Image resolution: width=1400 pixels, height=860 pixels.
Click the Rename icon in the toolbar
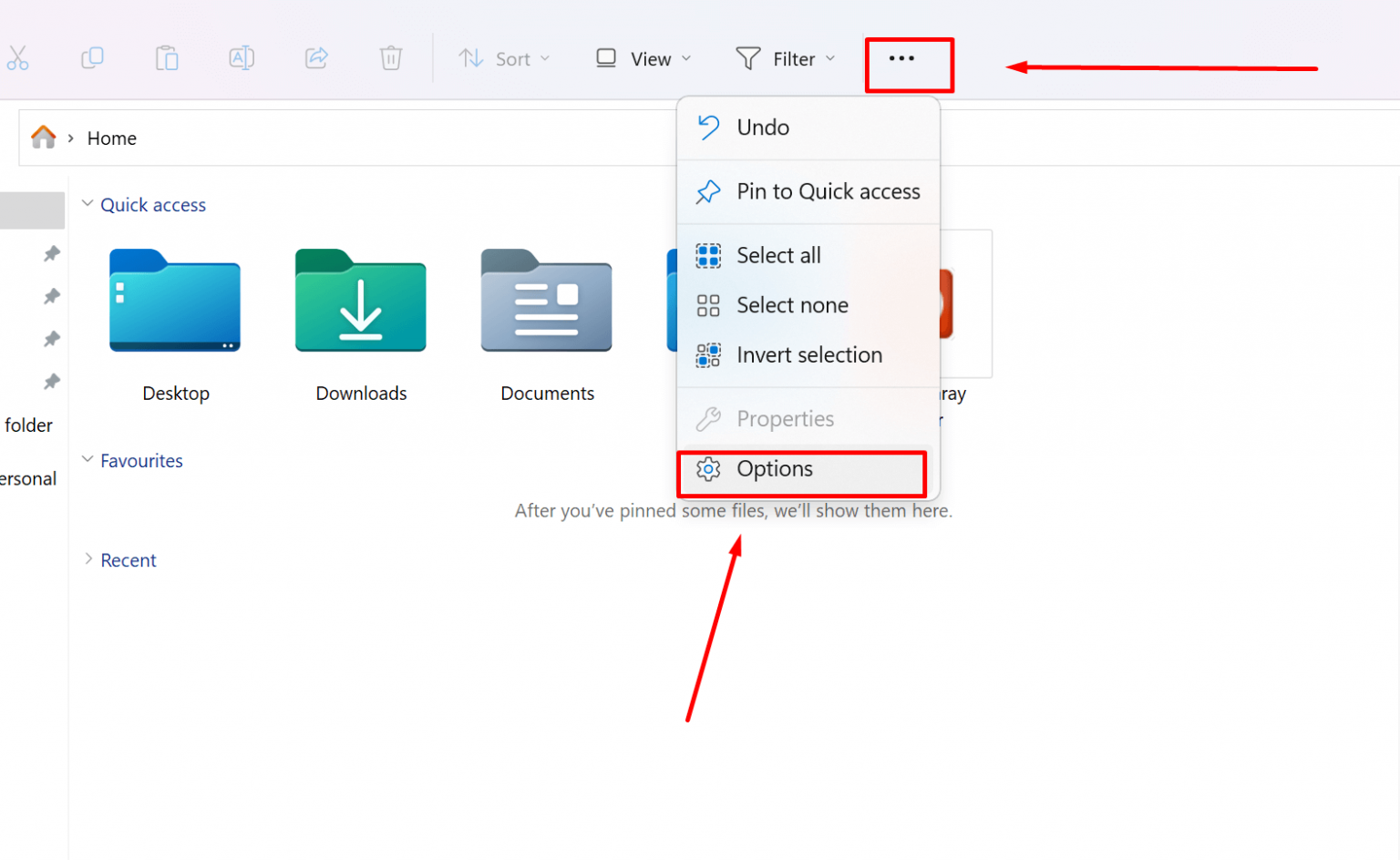tap(241, 57)
